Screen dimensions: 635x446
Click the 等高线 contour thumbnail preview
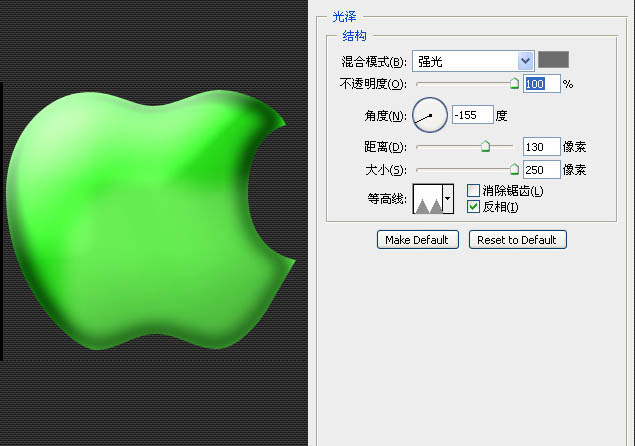(428, 199)
